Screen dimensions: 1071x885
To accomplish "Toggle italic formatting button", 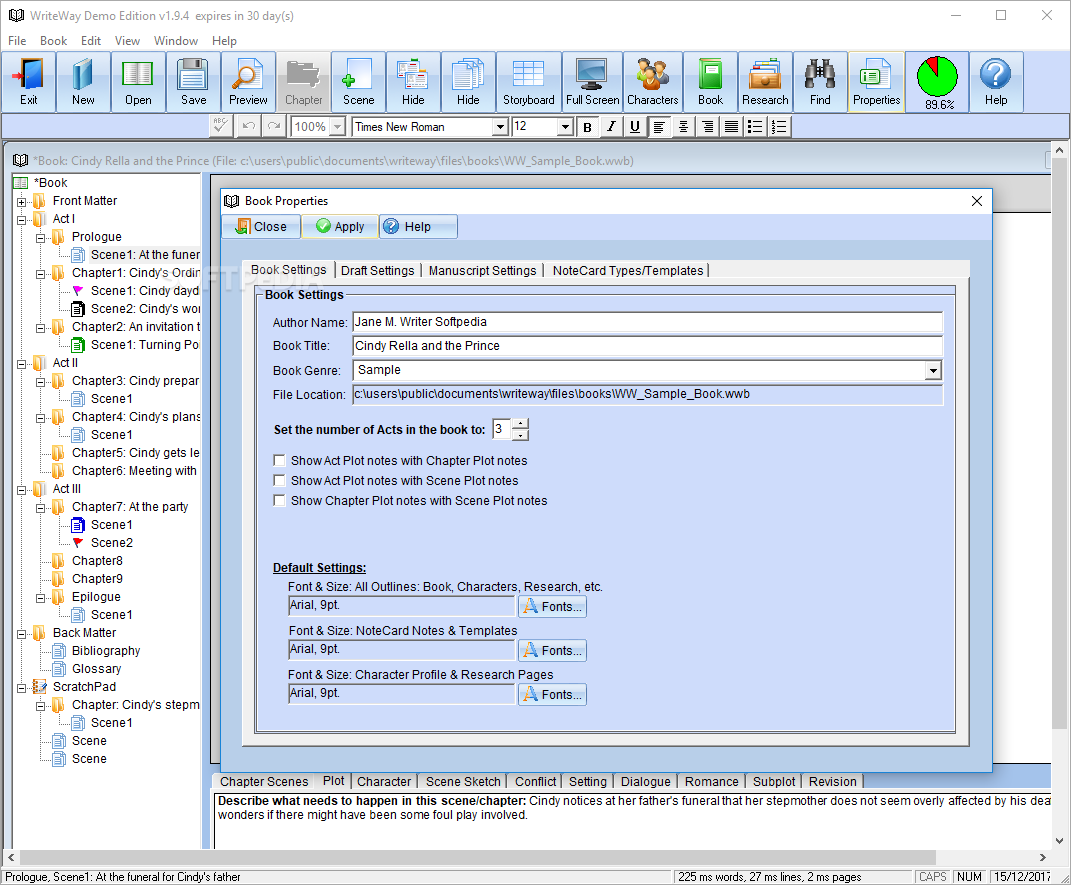I will 611,127.
